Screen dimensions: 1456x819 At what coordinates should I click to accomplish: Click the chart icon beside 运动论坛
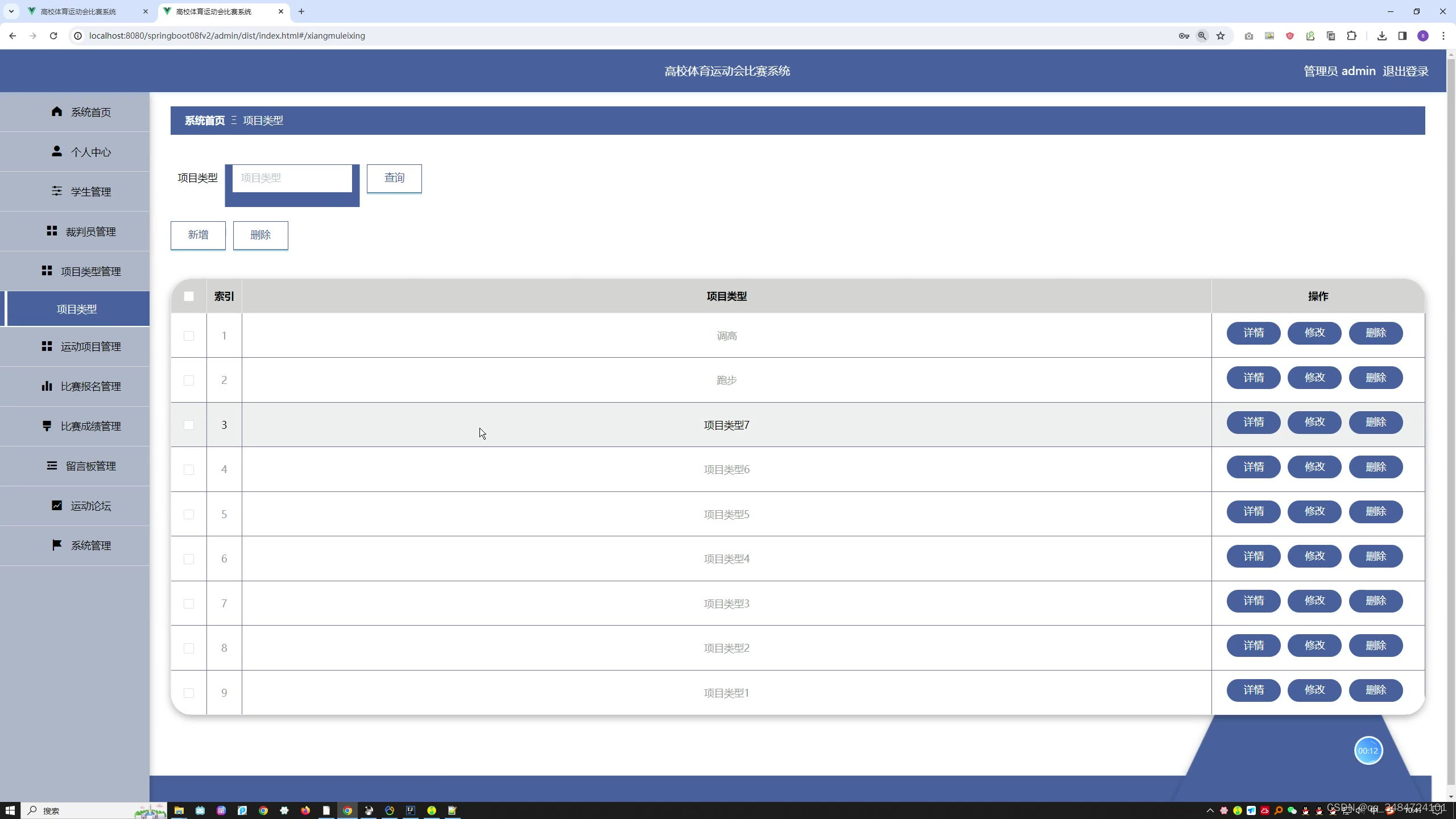(x=56, y=505)
